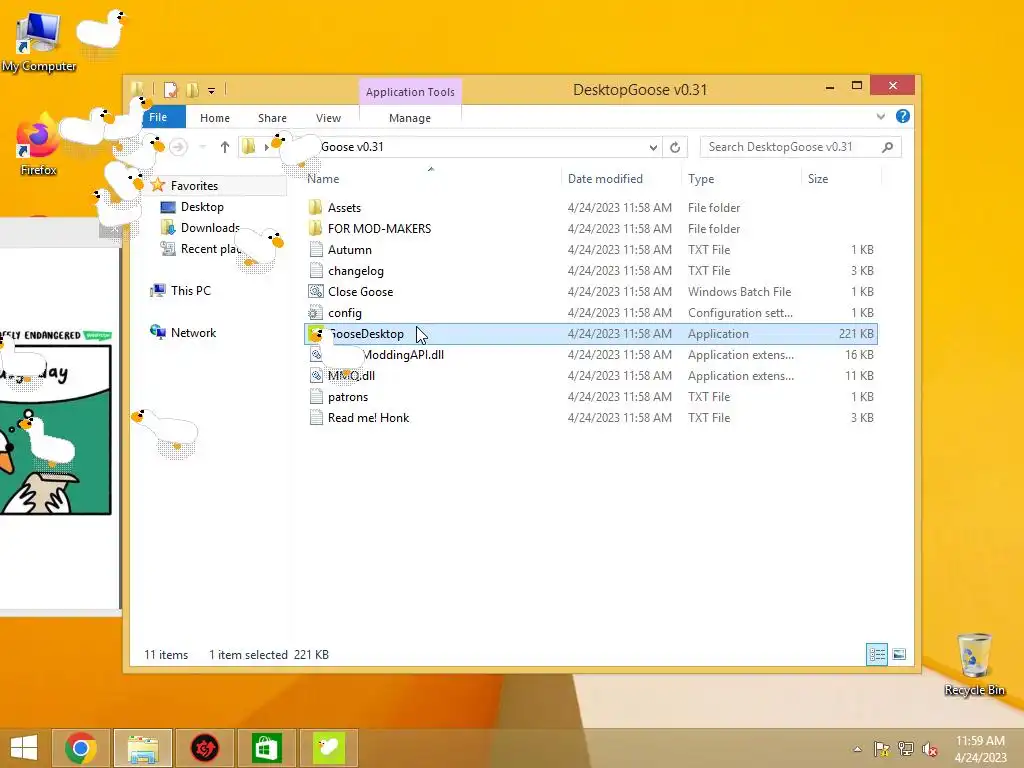Image resolution: width=1024 pixels, height=768 pixels.
Task: Open the Recycle Bin desktop icon
Action: point(974,665)
